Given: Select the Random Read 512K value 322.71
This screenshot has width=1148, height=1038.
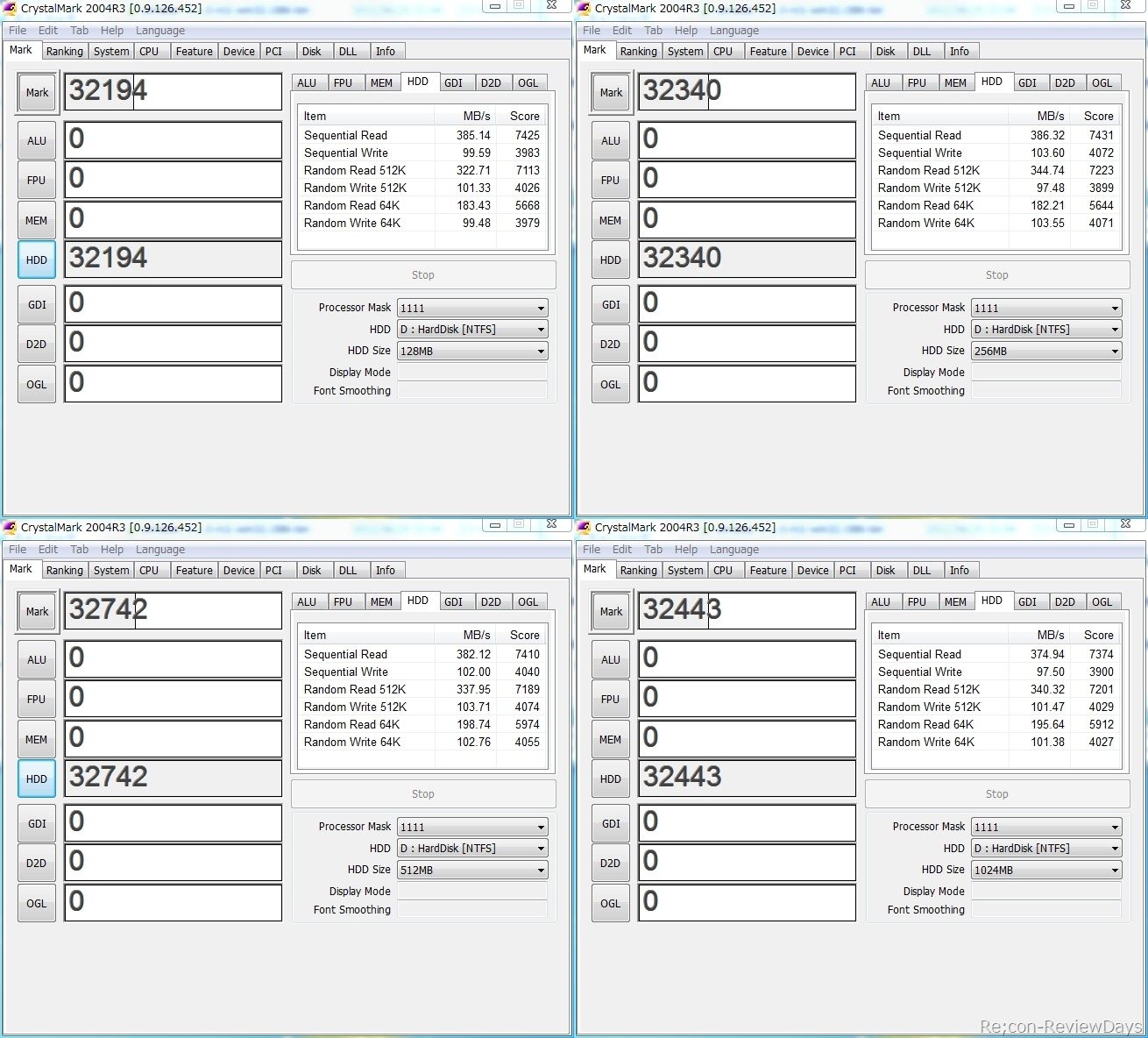Looking at the screenshot, I should click(x=473, y=171).
